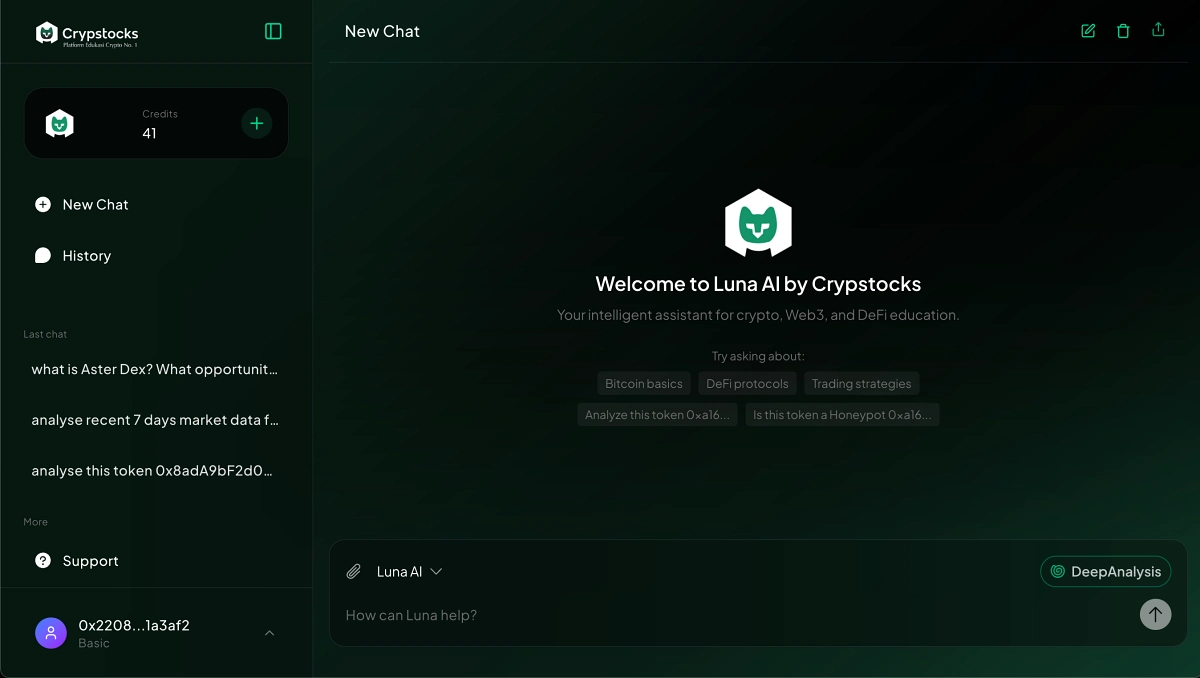Click the Bitcoin basics suggestion
Image resolution: width=1200 pixels, height=678 pixels.
click(643, 383)
